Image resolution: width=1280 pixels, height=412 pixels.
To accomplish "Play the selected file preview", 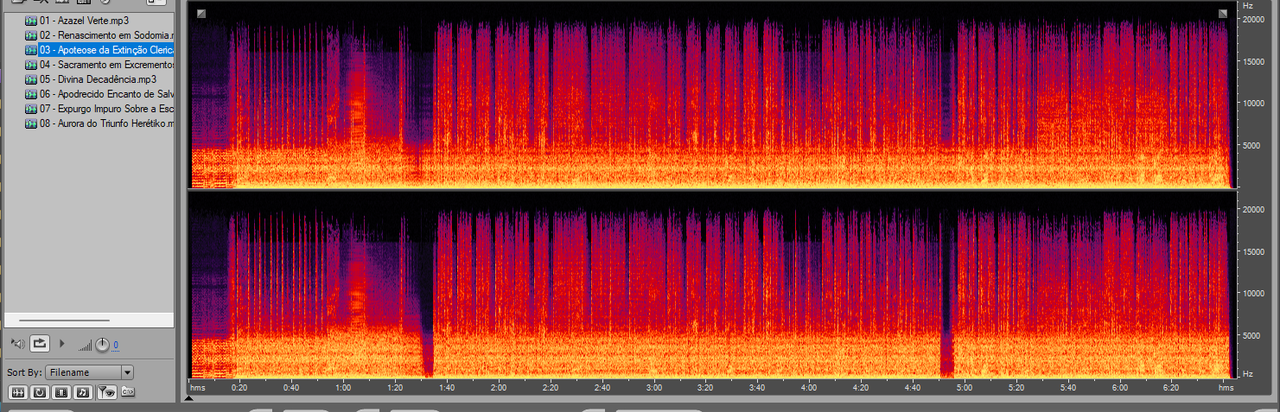I will [x=62, y=344].
